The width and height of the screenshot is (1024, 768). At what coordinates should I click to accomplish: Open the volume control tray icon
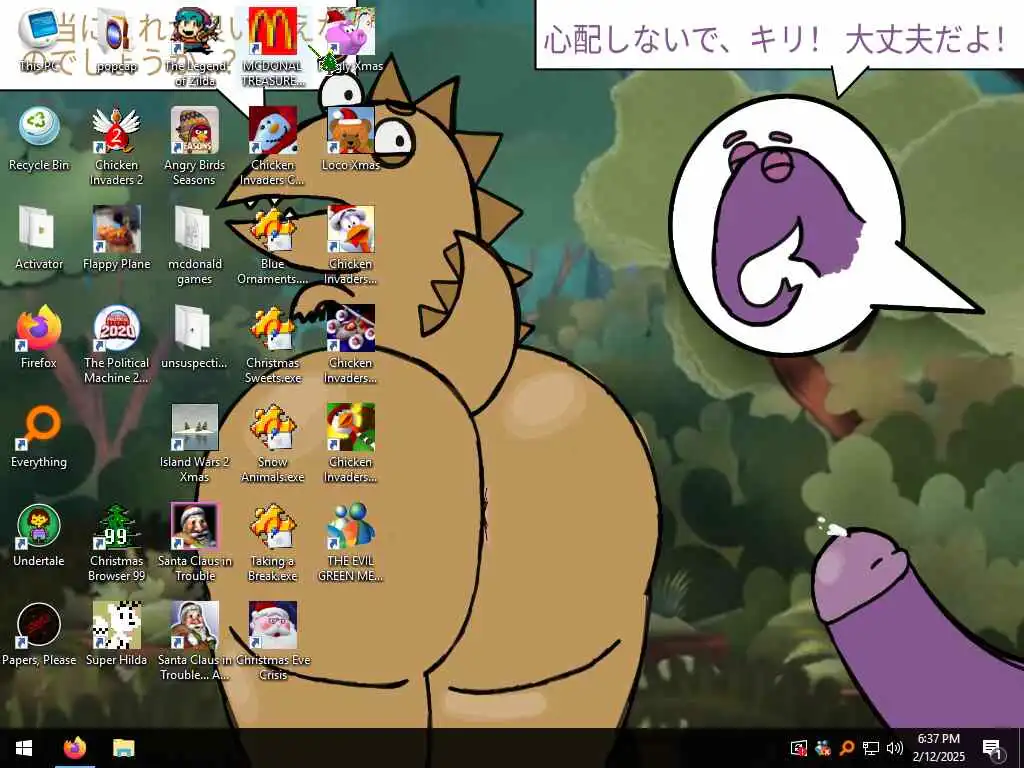[895, 748]
